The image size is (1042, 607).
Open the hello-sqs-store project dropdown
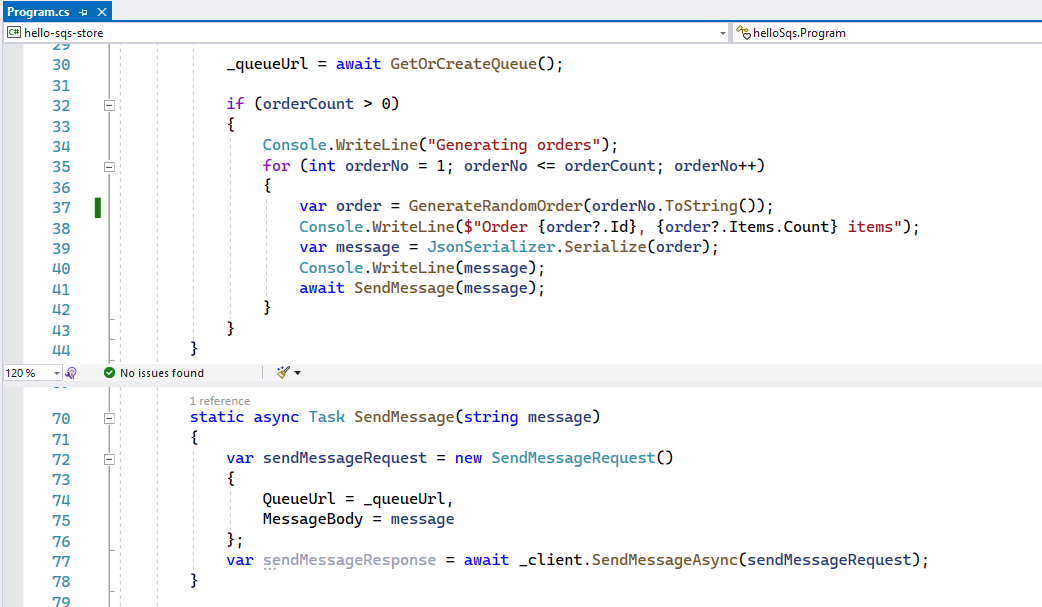coord(722,33)
